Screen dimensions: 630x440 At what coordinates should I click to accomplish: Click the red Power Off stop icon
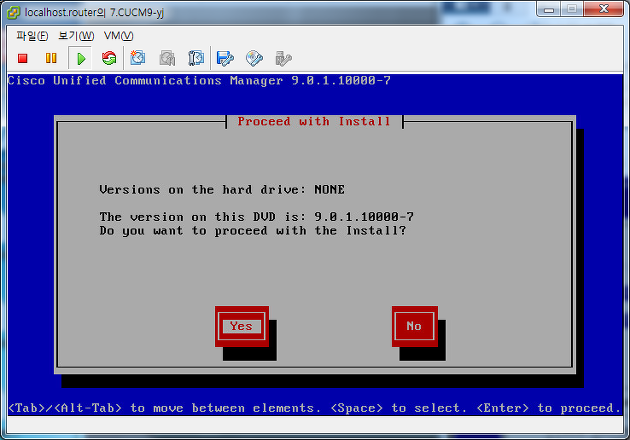pos(22,59)
